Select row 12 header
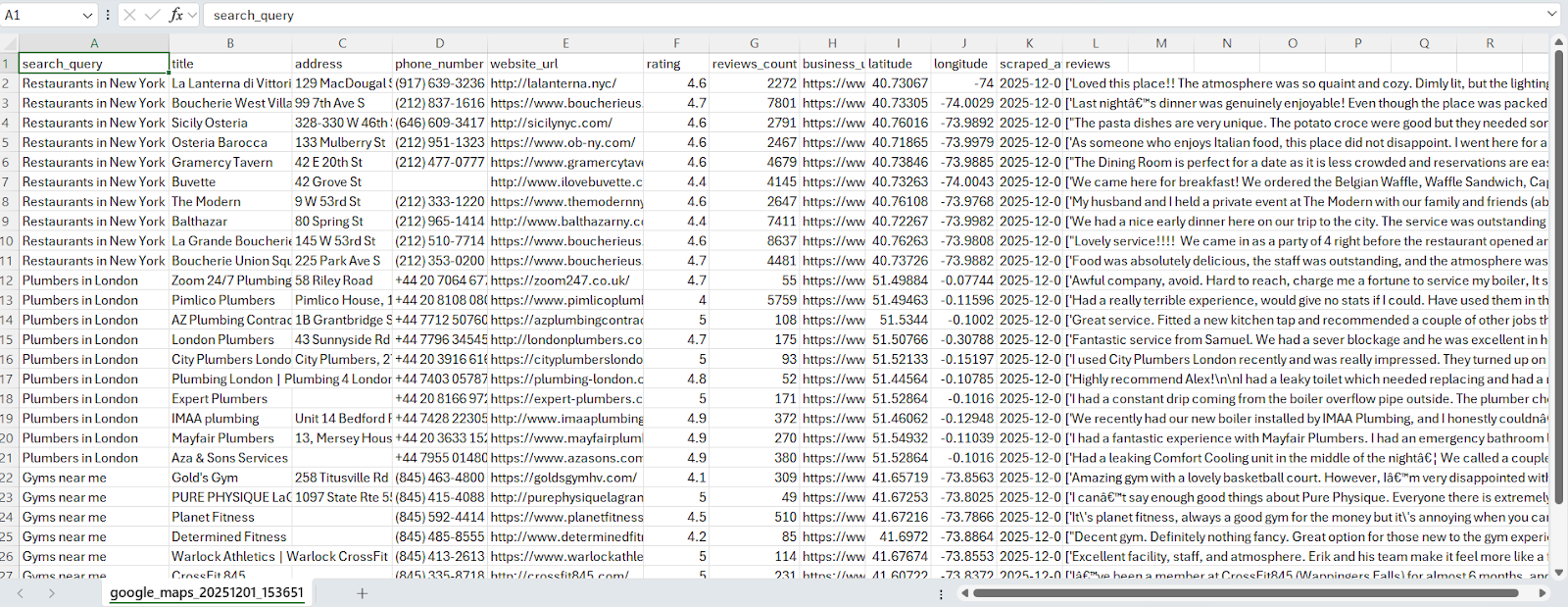The height and width of the screenshot is (607, 1568). point(9,280)
